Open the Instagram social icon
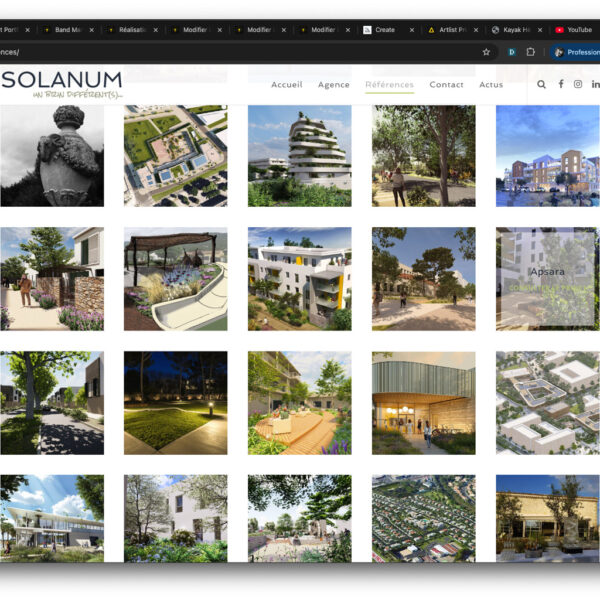 578,85
